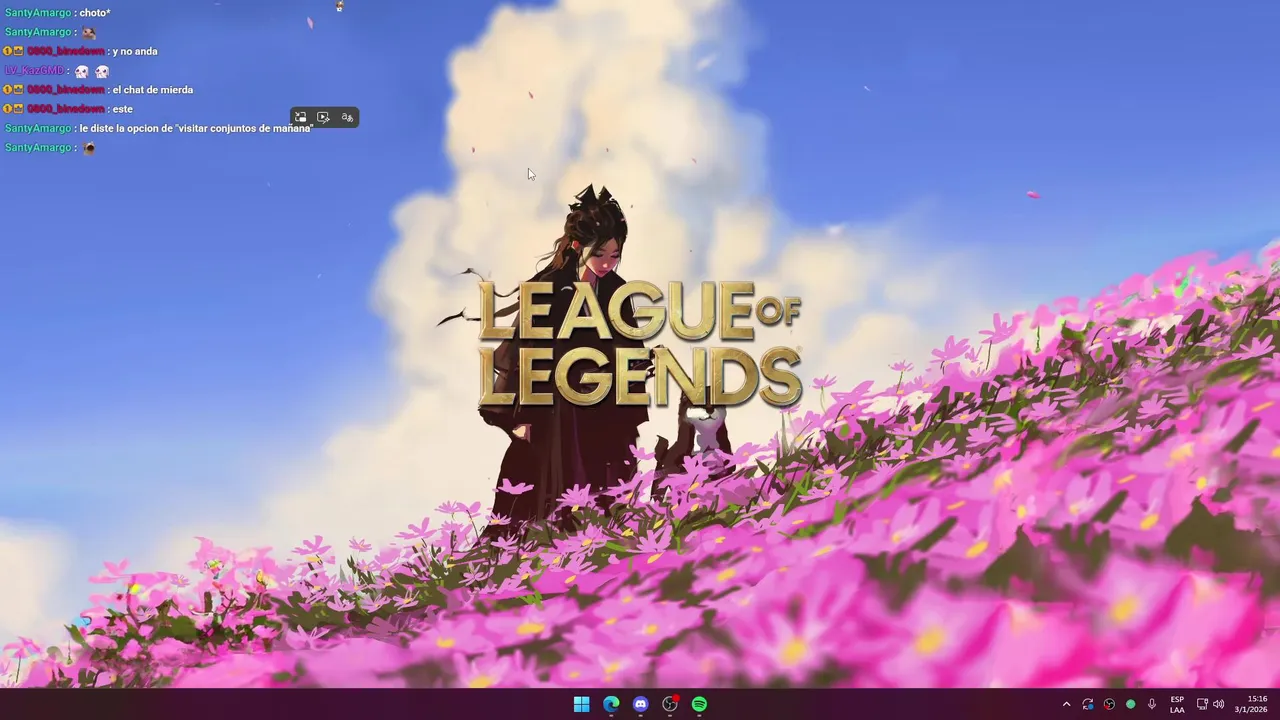The image size is (1280, 720).
Task: Click the username LV_KazGMD in chat
Action: tap(34, 71)
